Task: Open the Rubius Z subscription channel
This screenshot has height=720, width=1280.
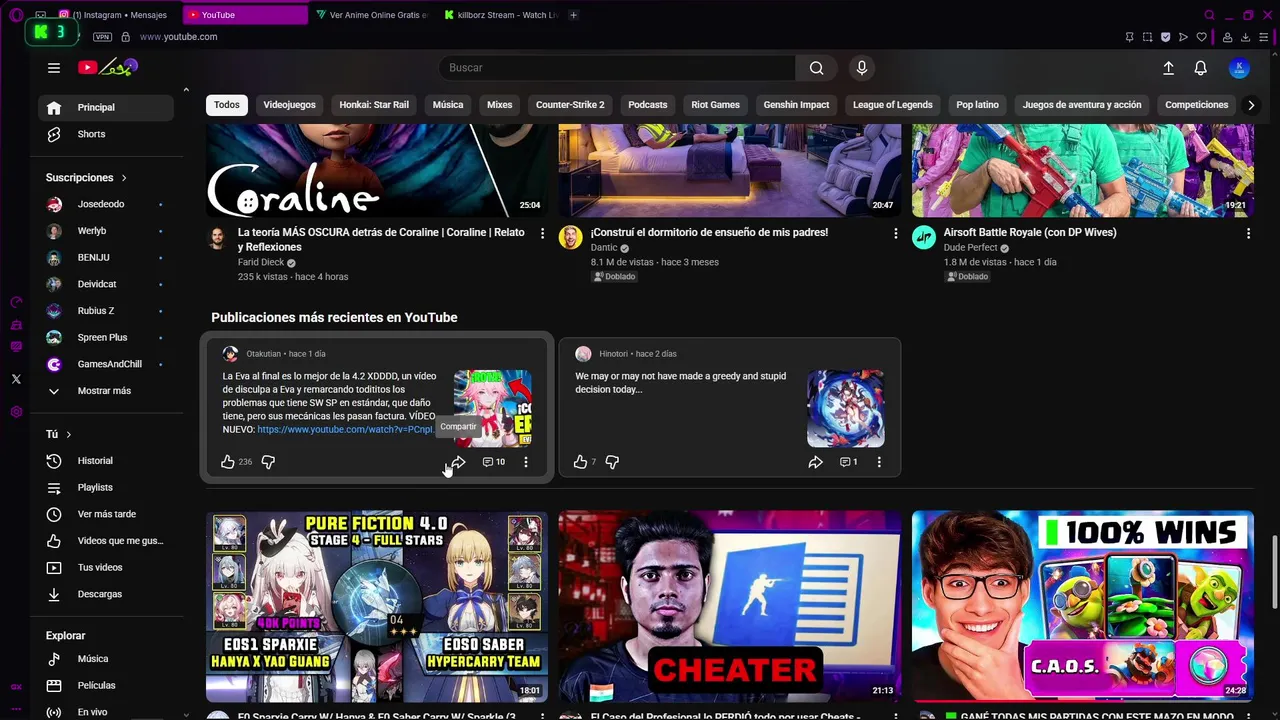Action: pos(105,311)
